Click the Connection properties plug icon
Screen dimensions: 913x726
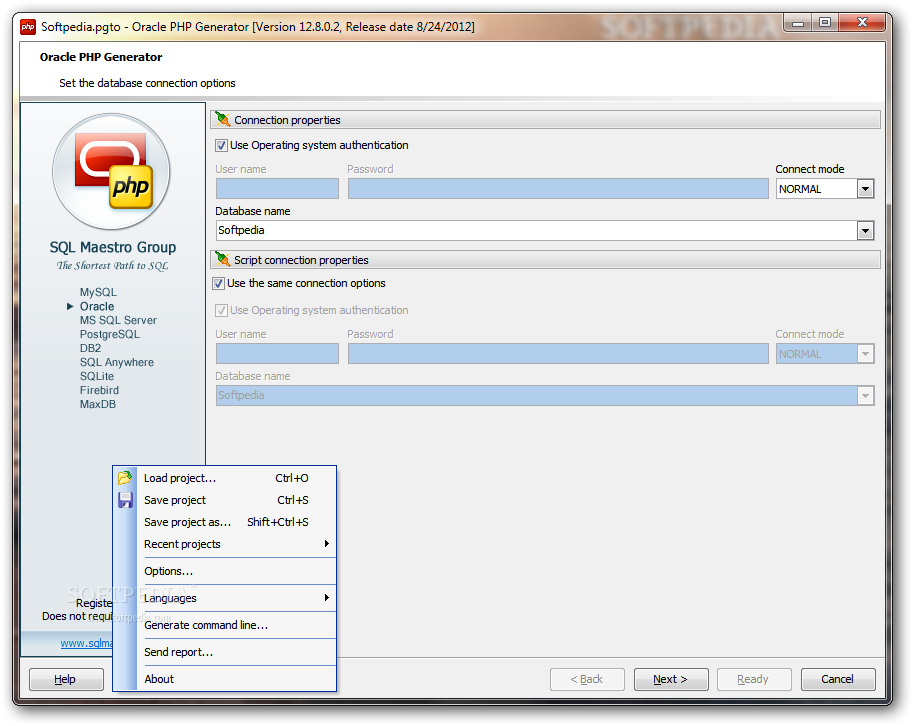pos(222,119)
